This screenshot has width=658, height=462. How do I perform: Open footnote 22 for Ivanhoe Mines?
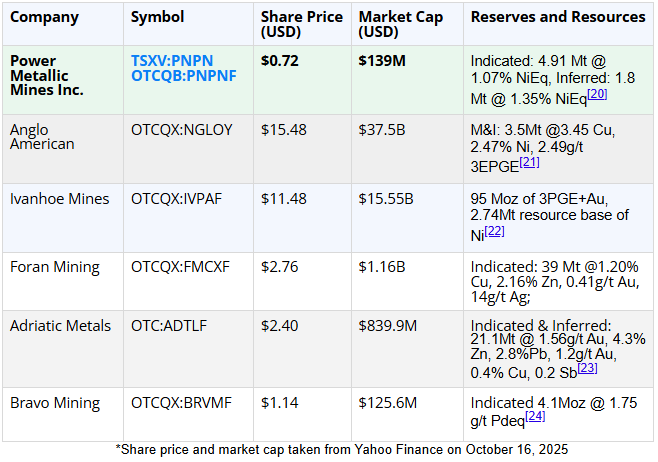click(494, 232)
